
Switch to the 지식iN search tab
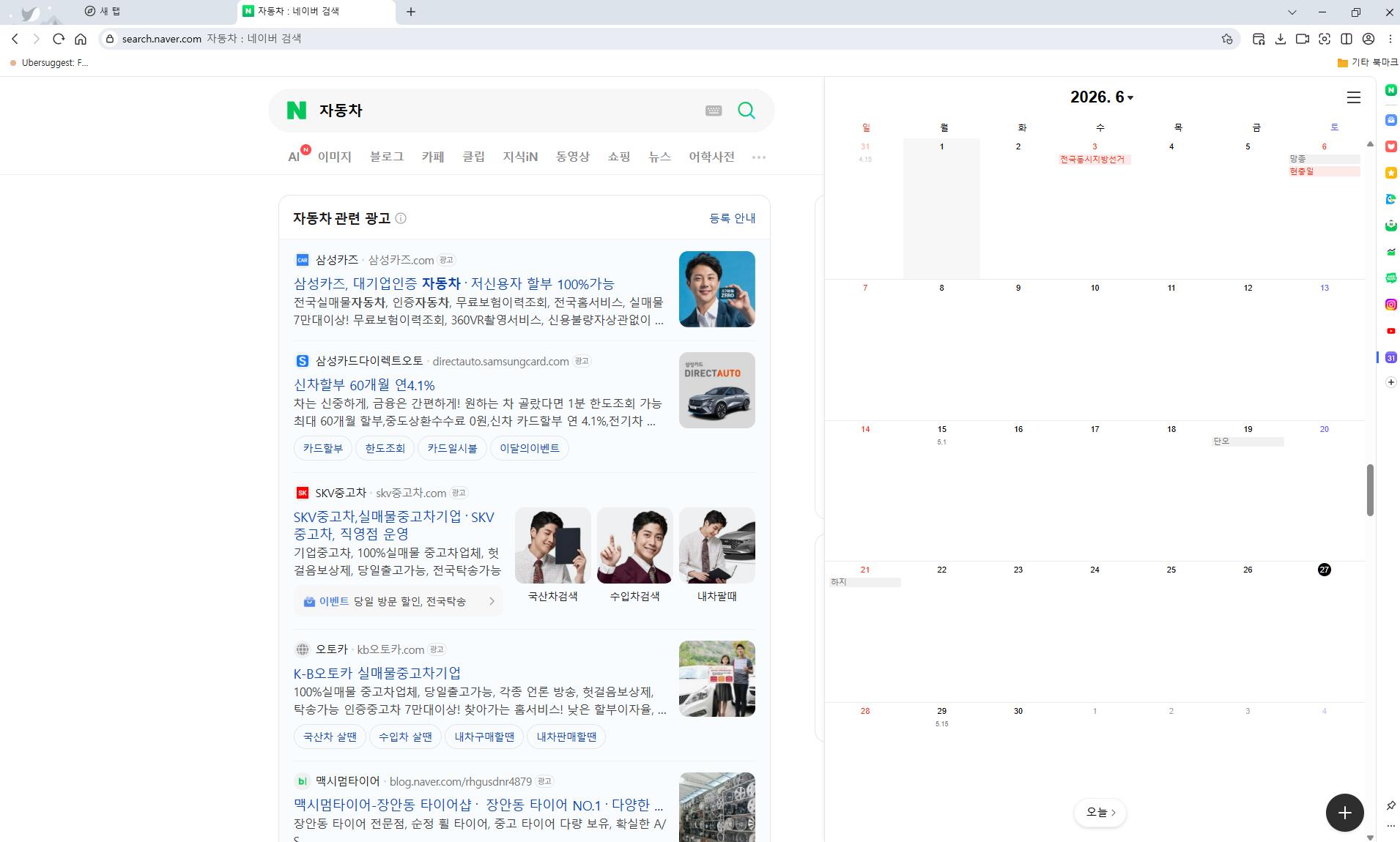(x=520, y=157)
